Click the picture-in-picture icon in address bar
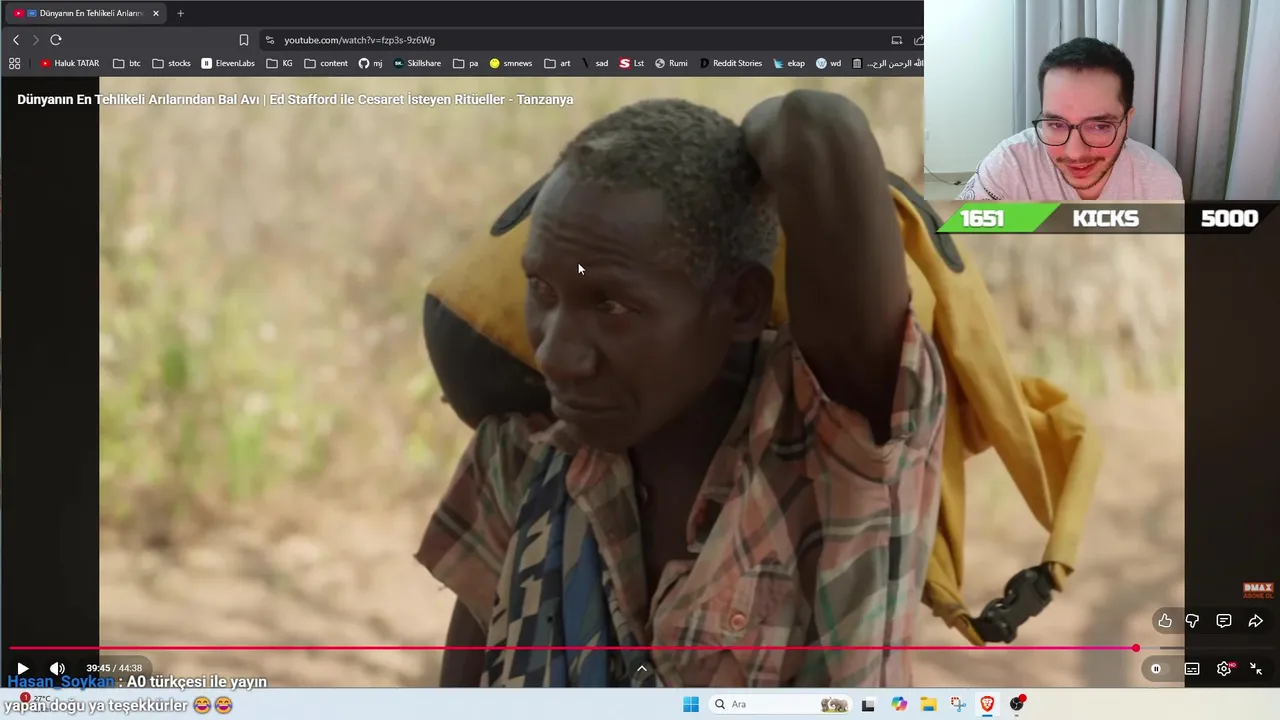The height and width of the screenshot is (720, 1280). (896, 40)
